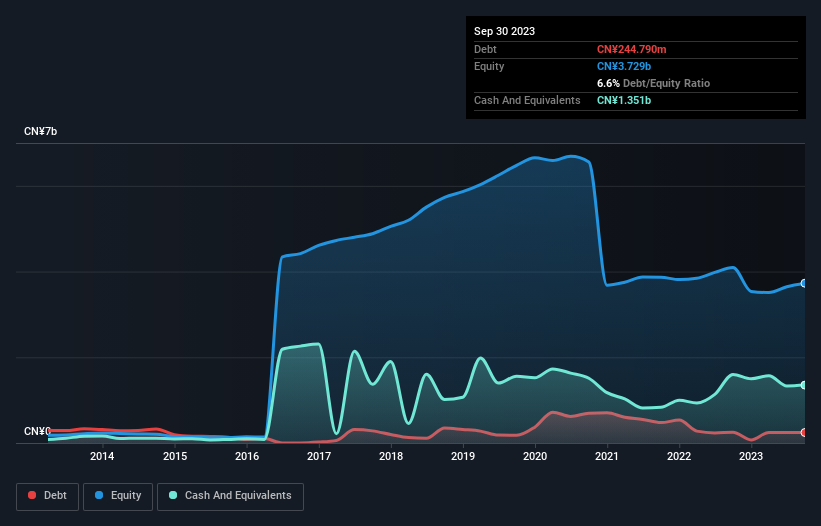Click the 2020 x-axis label
Viewport: 821px width, 526px height.
535,456
